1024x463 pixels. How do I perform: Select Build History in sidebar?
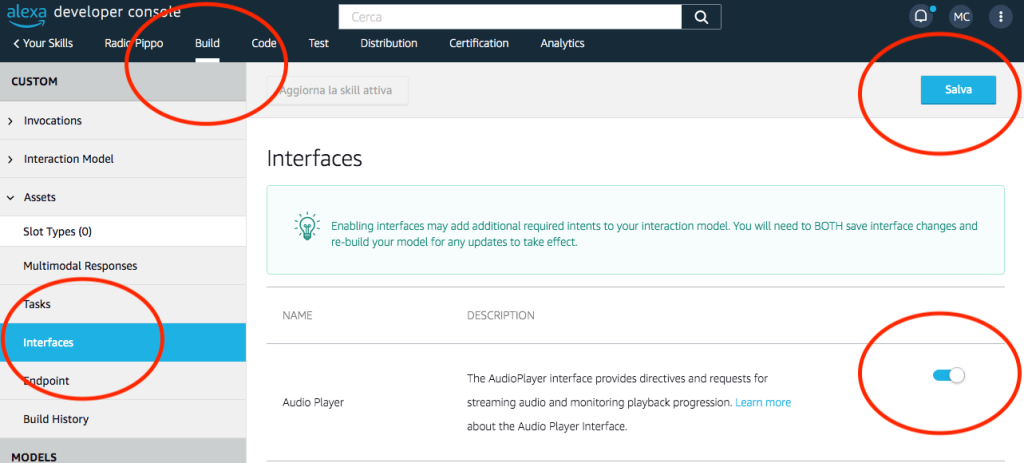(56, 419)
